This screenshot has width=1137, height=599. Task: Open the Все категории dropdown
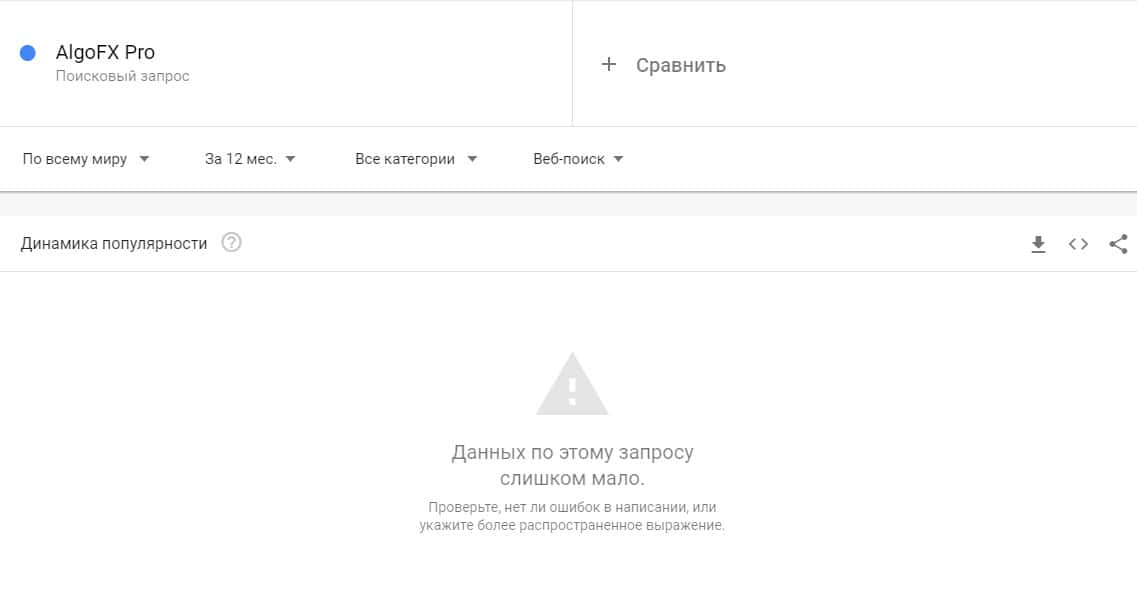click(x=416, y=159)
